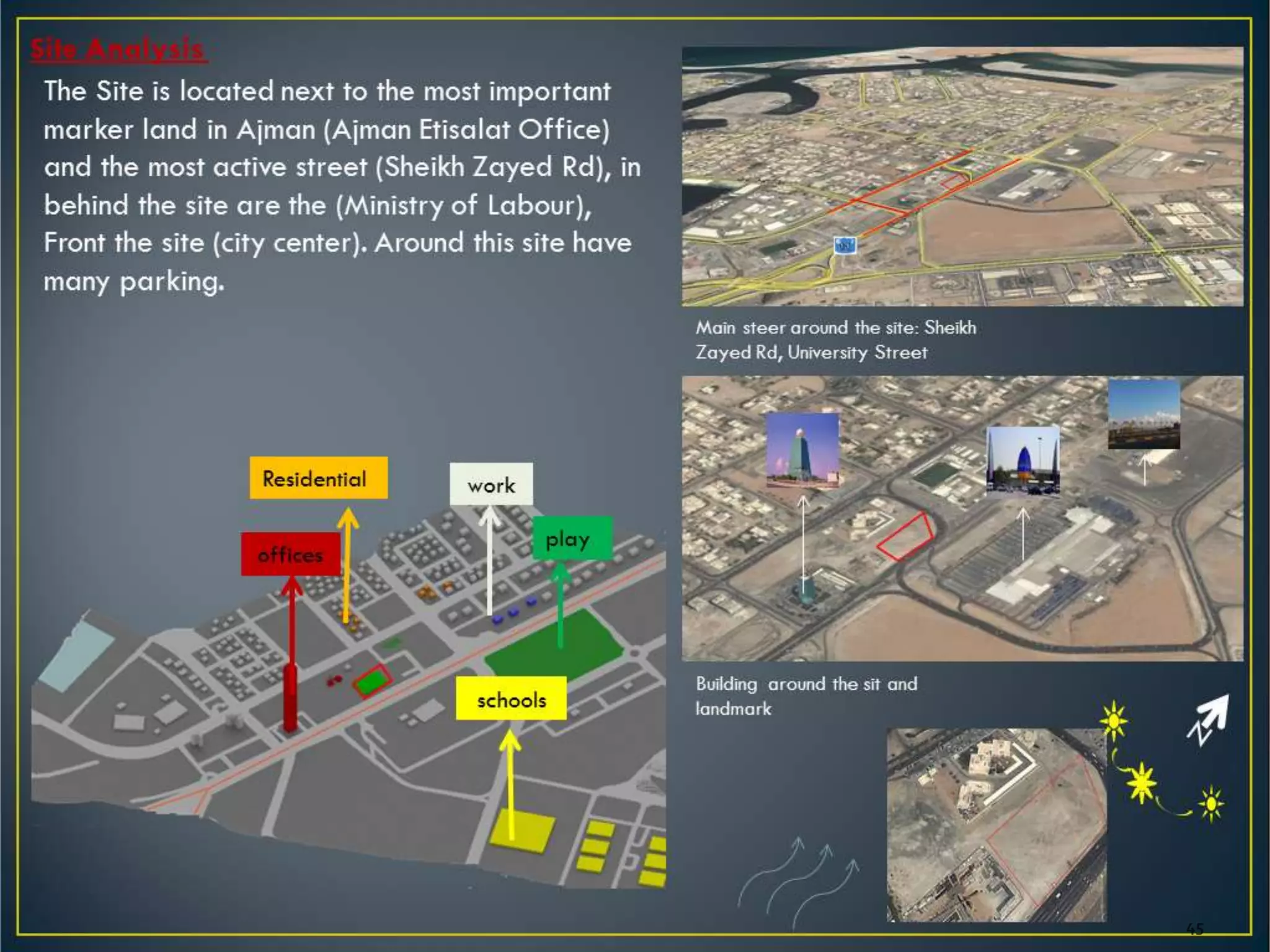Click the large yellow school block on model

tap(522, 829)
